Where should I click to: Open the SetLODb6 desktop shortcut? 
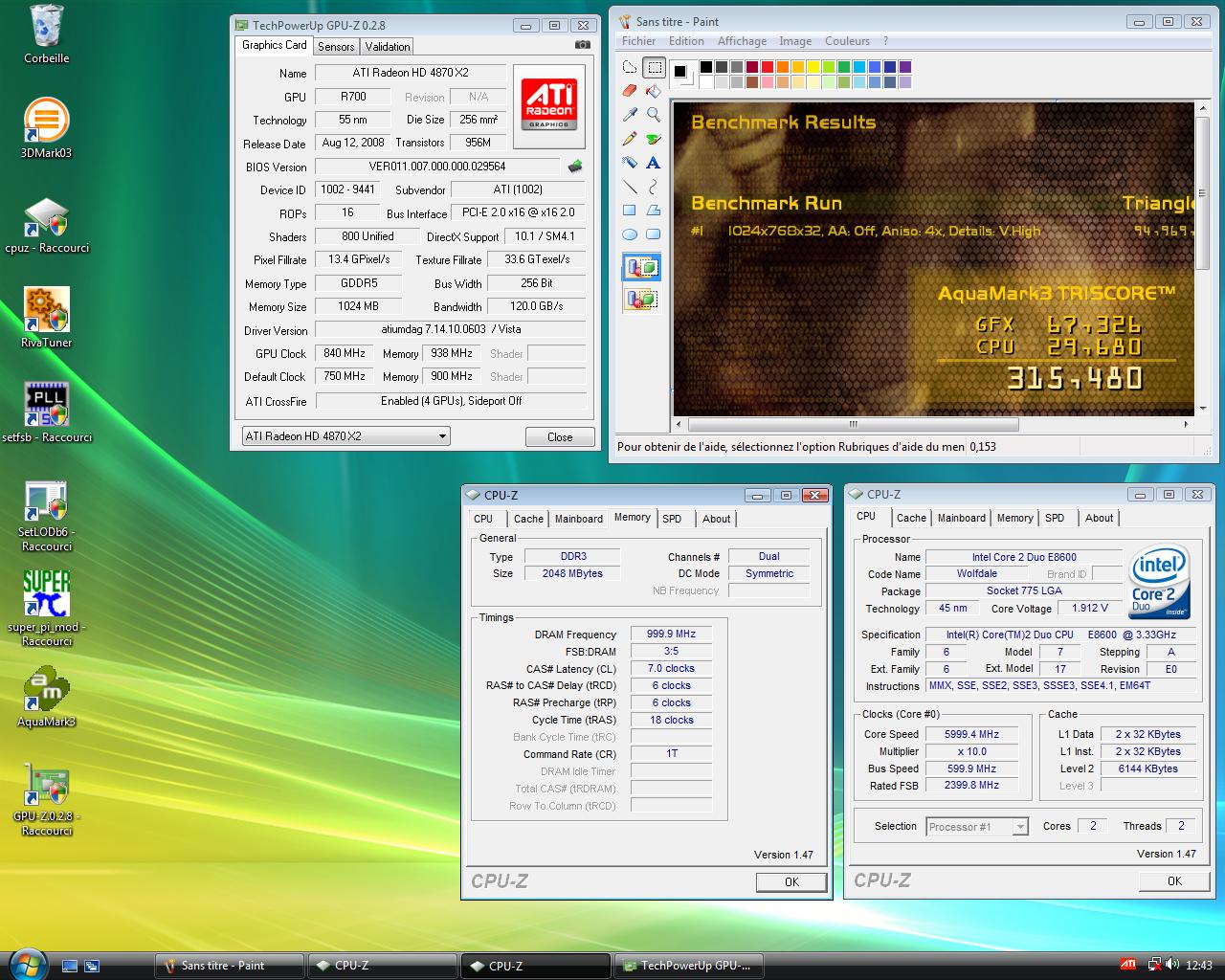tap(46, 516)
